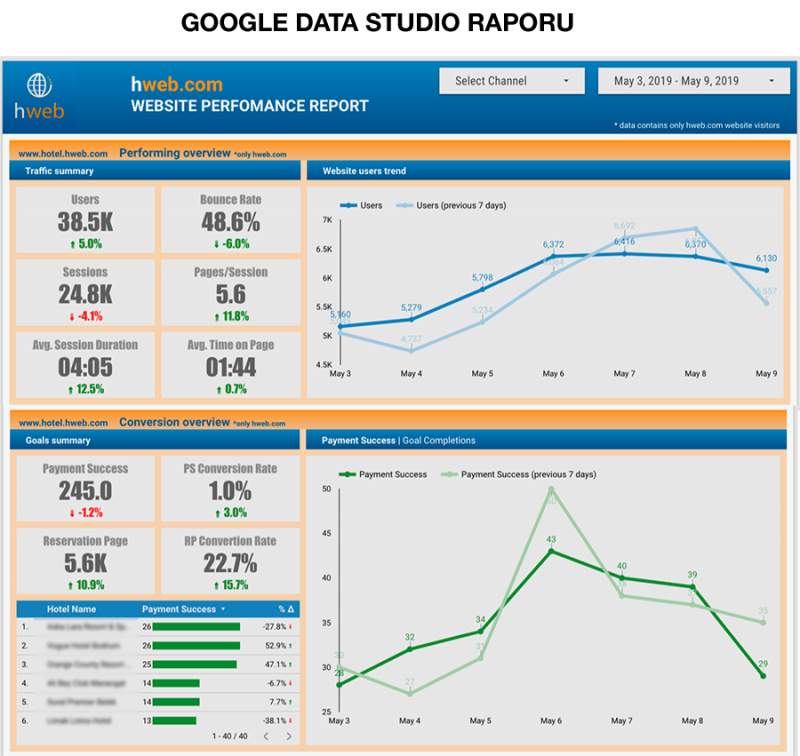Click the Hotel Name column header
The width and height of the screenshot is (800, 756).
click(x=71, y=609)
